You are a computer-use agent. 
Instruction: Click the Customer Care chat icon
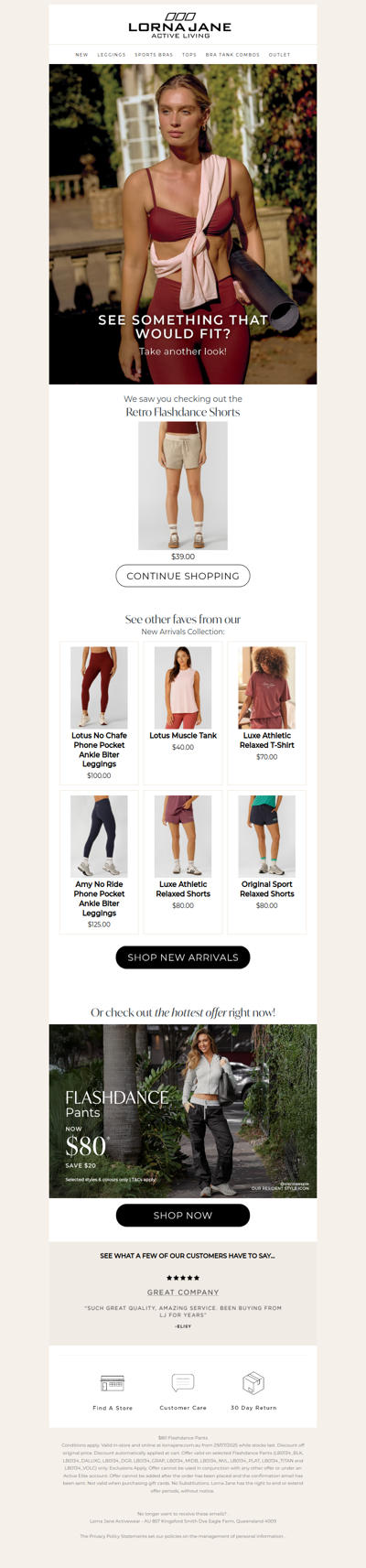click(x=183, y=1382)
